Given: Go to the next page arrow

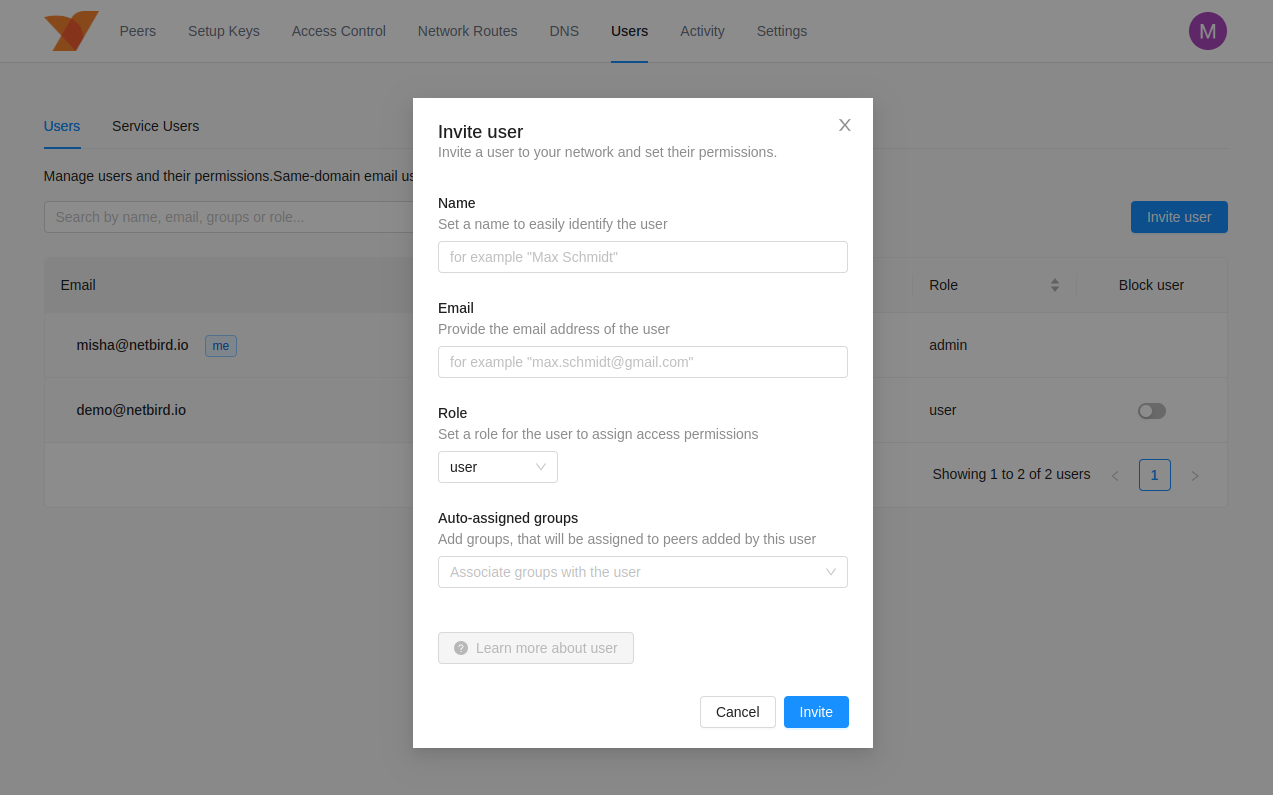Looking at the screenshot, I should click(x=1194, y=475).
